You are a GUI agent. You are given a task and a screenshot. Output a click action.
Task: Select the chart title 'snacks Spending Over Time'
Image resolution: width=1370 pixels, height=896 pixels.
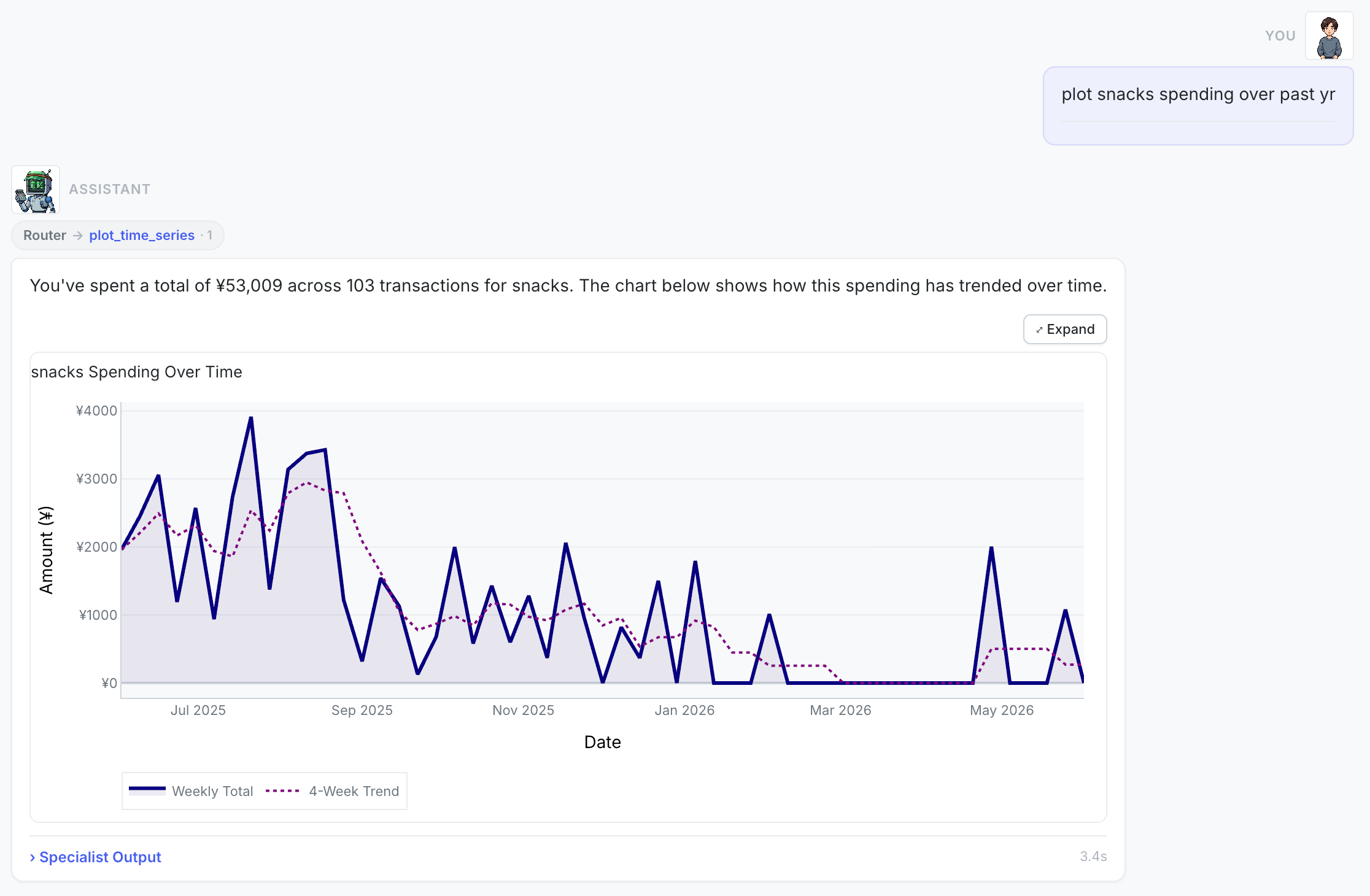coord(137,372)
